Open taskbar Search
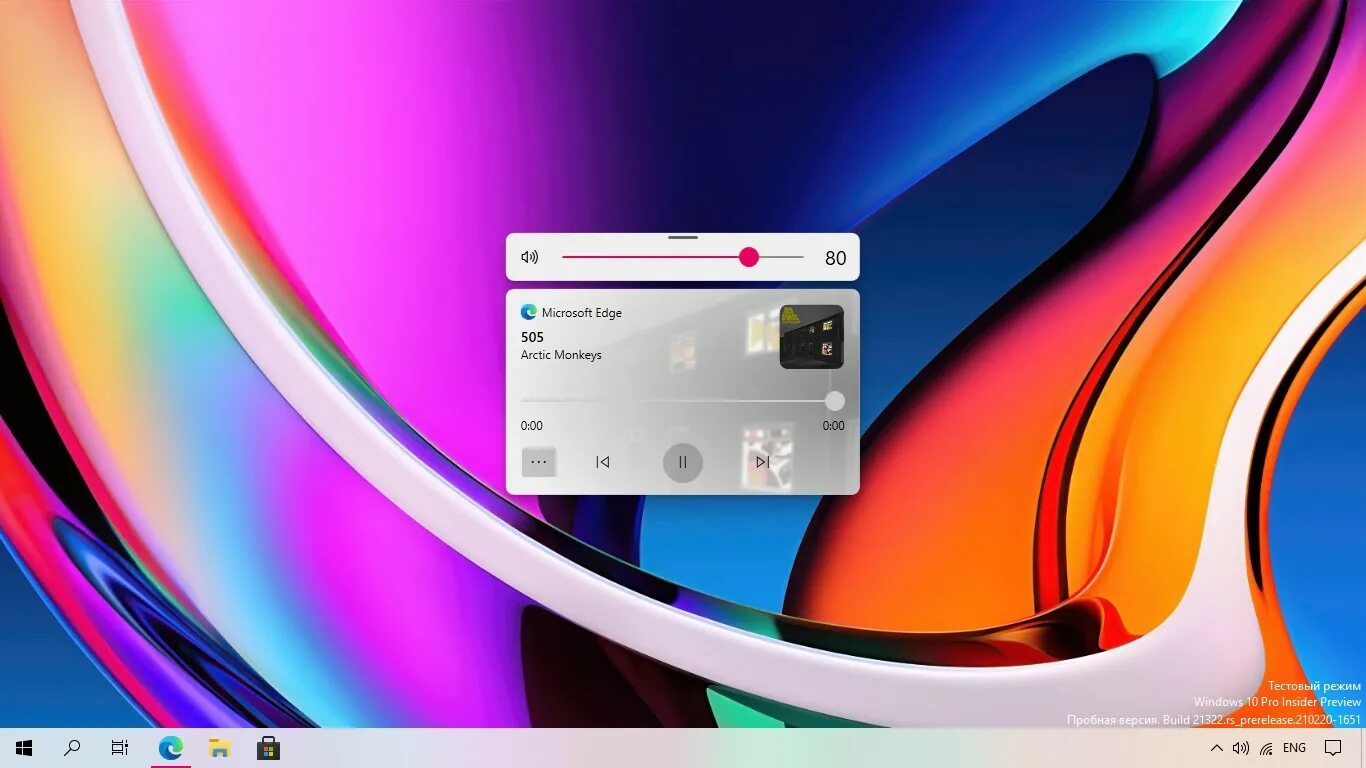 coord(72,748)
